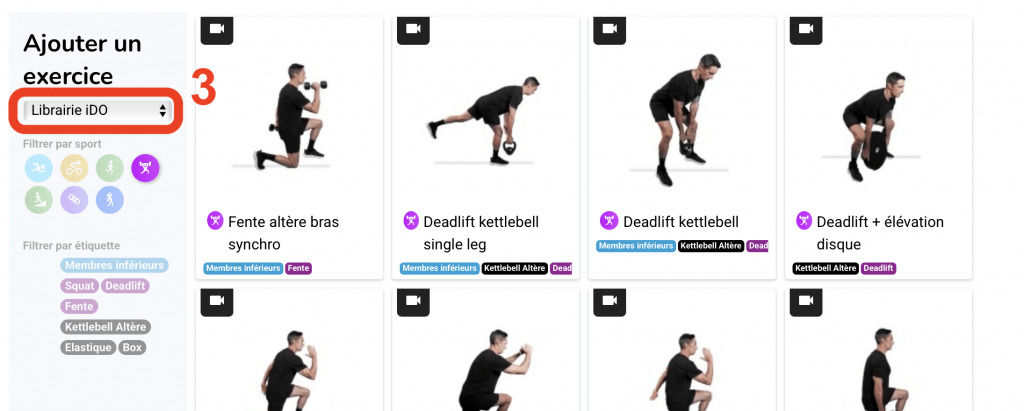The width and height of the screenshot is (1024, 411).
Task: Filter exercises by swimming sport icon
Action: (x=39, y=169)
